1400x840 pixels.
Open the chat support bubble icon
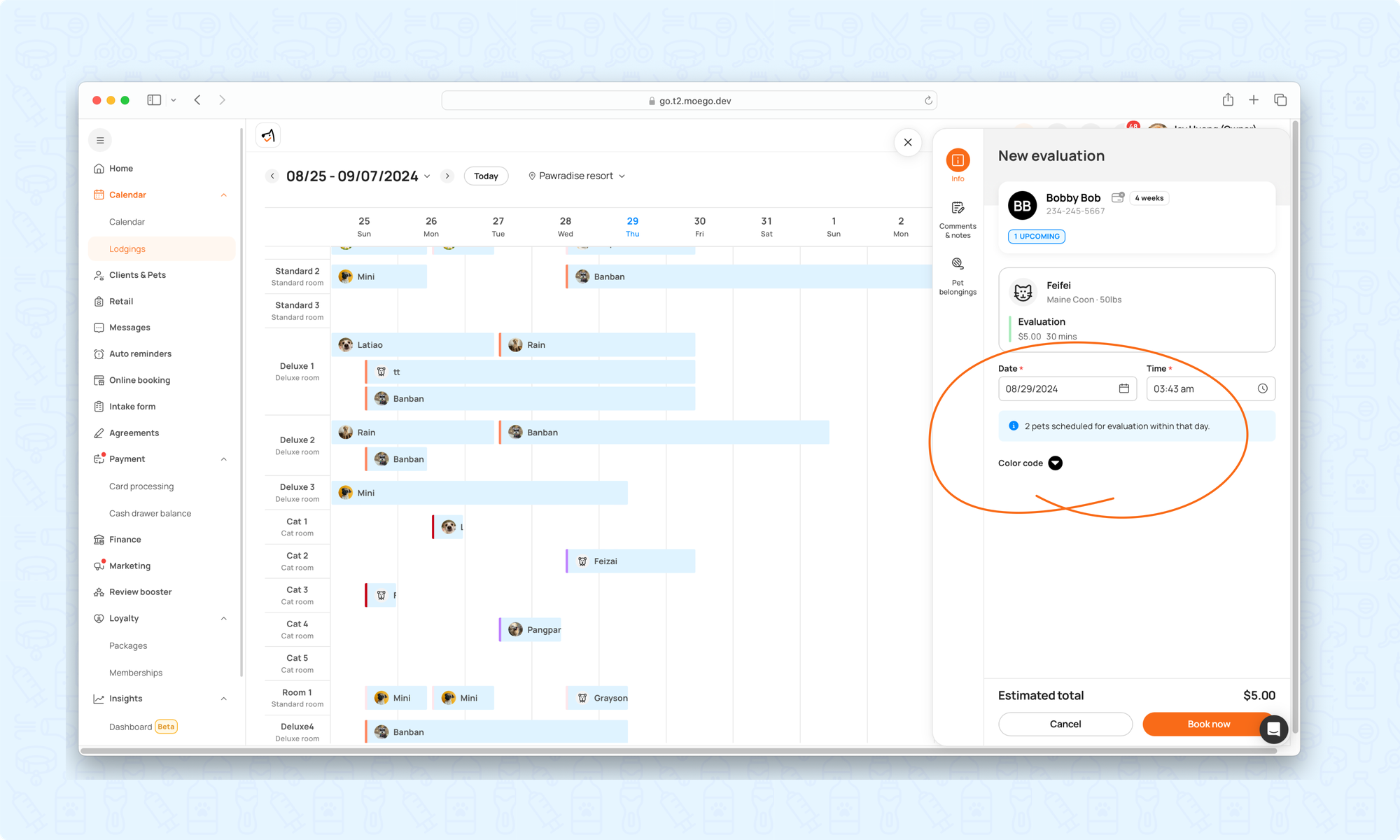click(1273, 729)
